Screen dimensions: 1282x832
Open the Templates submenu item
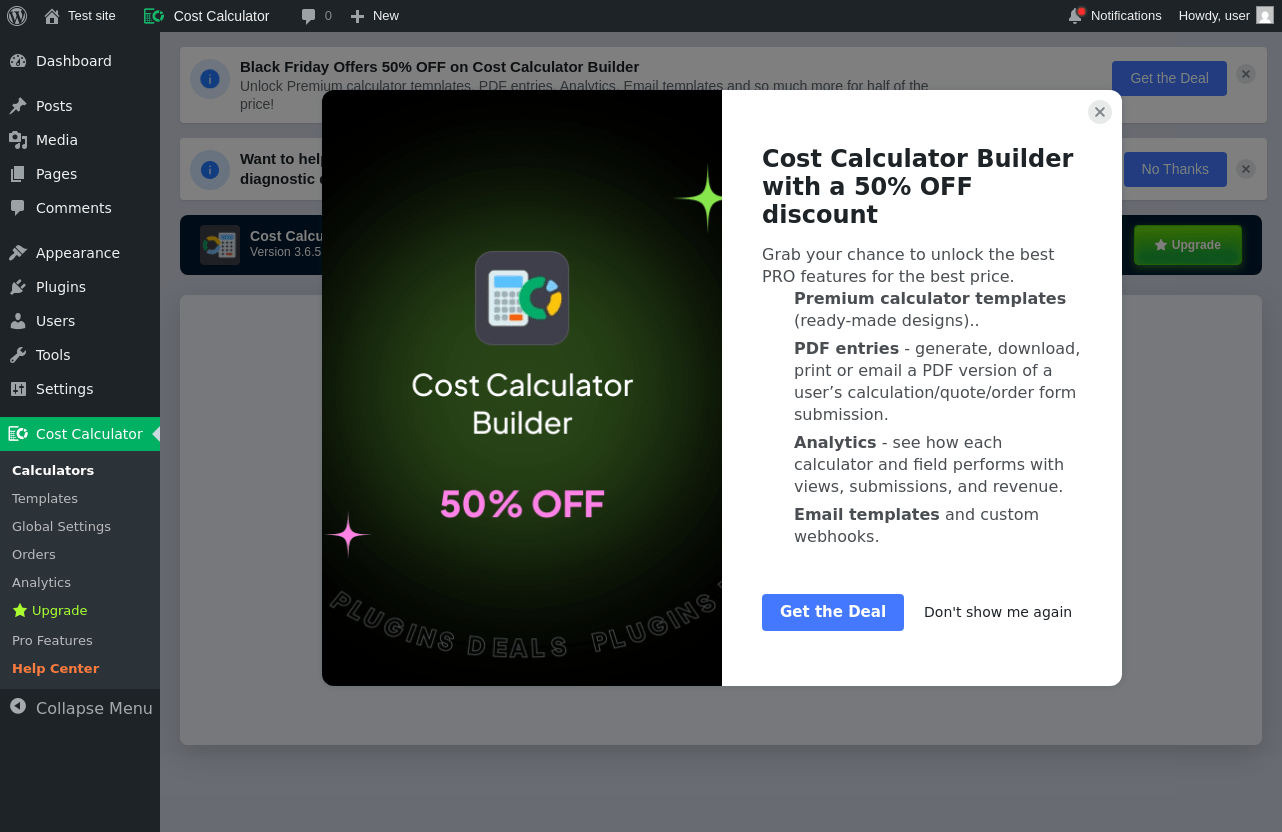(45, 499)
